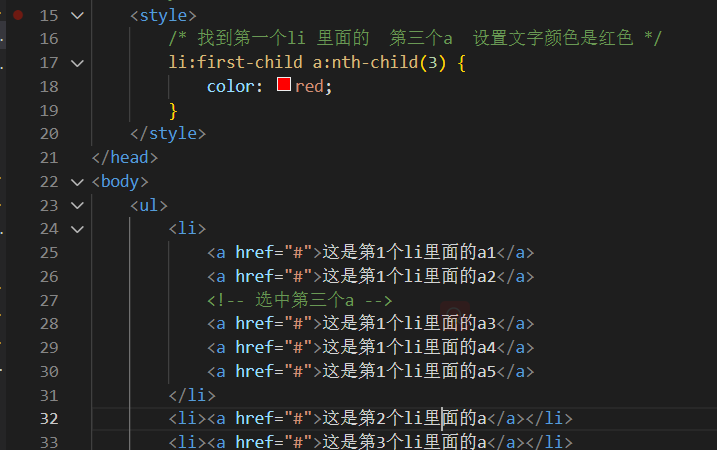Fold the ul element on line 23
The image size is (717, 450).
78,205
